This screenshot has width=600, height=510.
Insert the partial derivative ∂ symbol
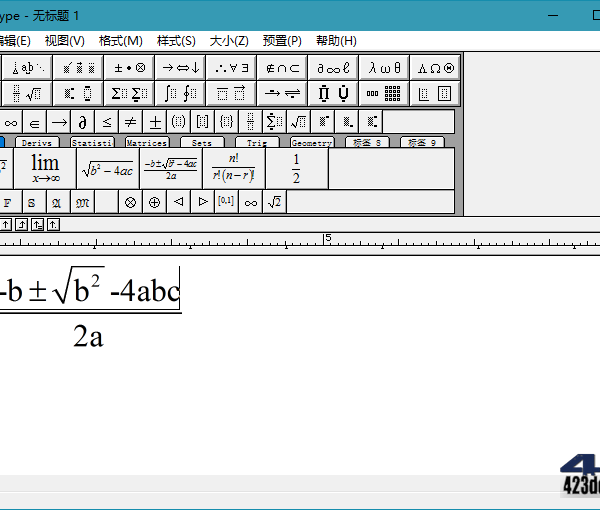point(84,122)
